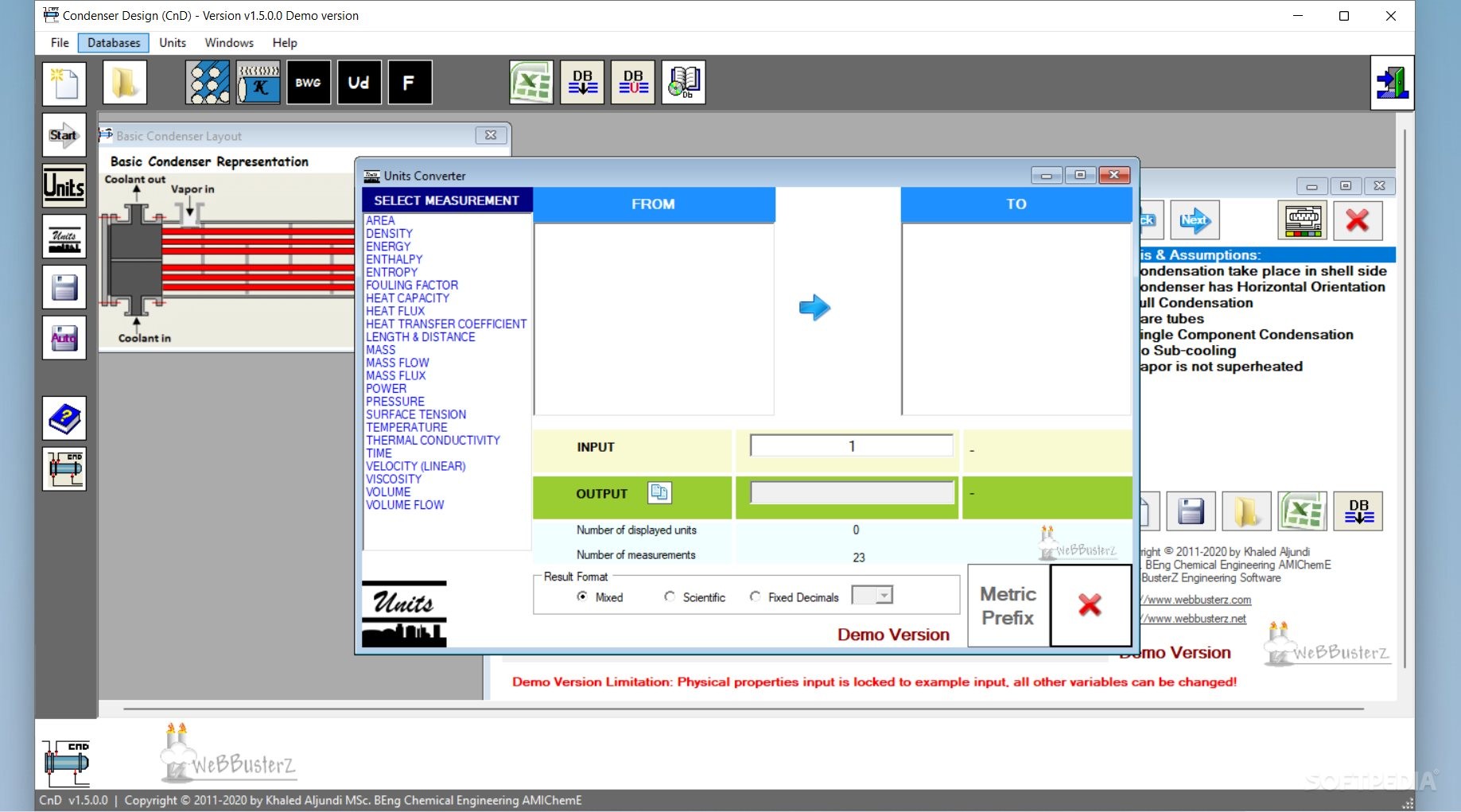Open the thermal conductivity K icon
The width and height of the screenshot is (1461, 812).
click(258, 83)
